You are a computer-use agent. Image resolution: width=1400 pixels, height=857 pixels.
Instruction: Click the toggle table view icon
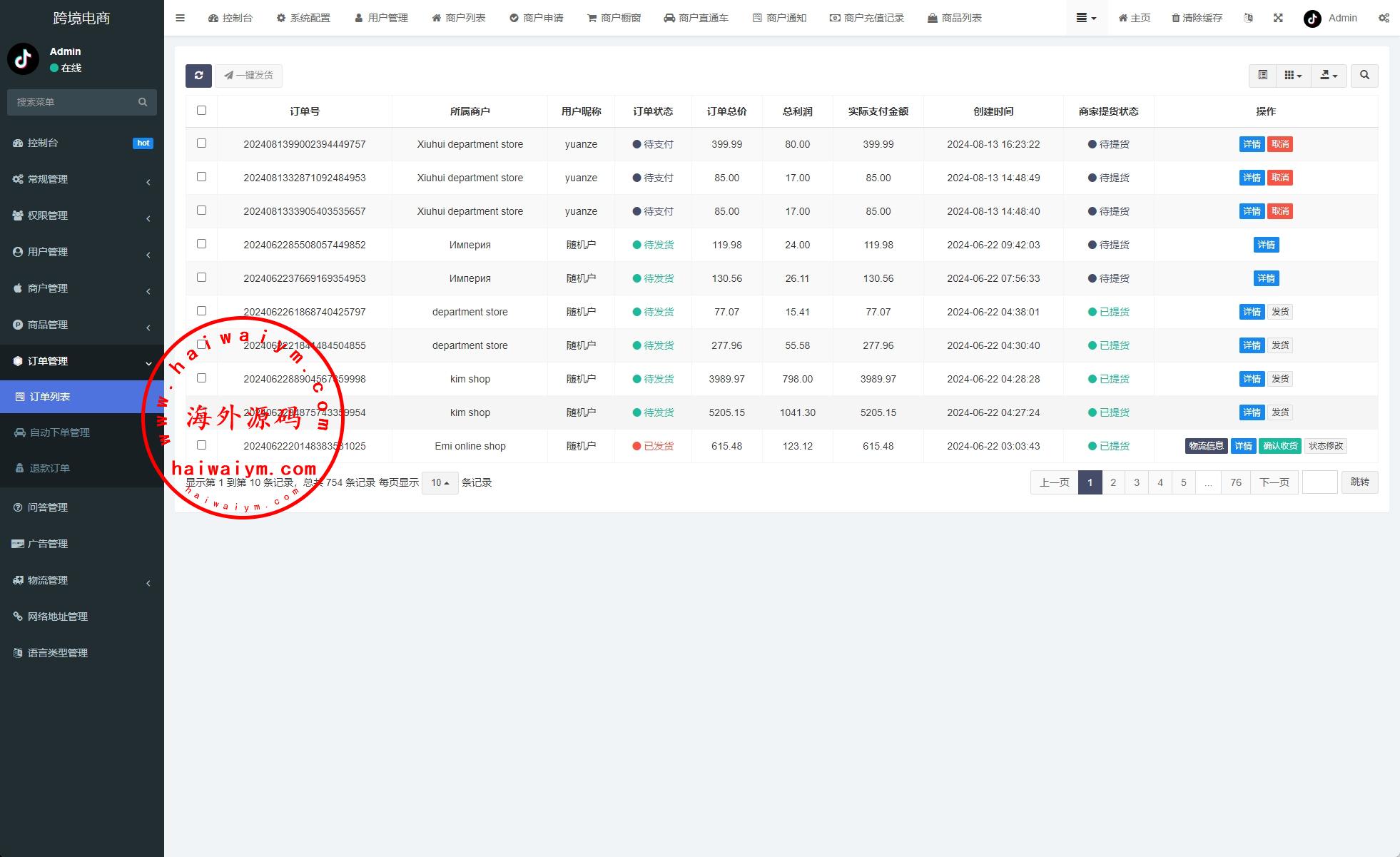click(x=1262, y=76)
